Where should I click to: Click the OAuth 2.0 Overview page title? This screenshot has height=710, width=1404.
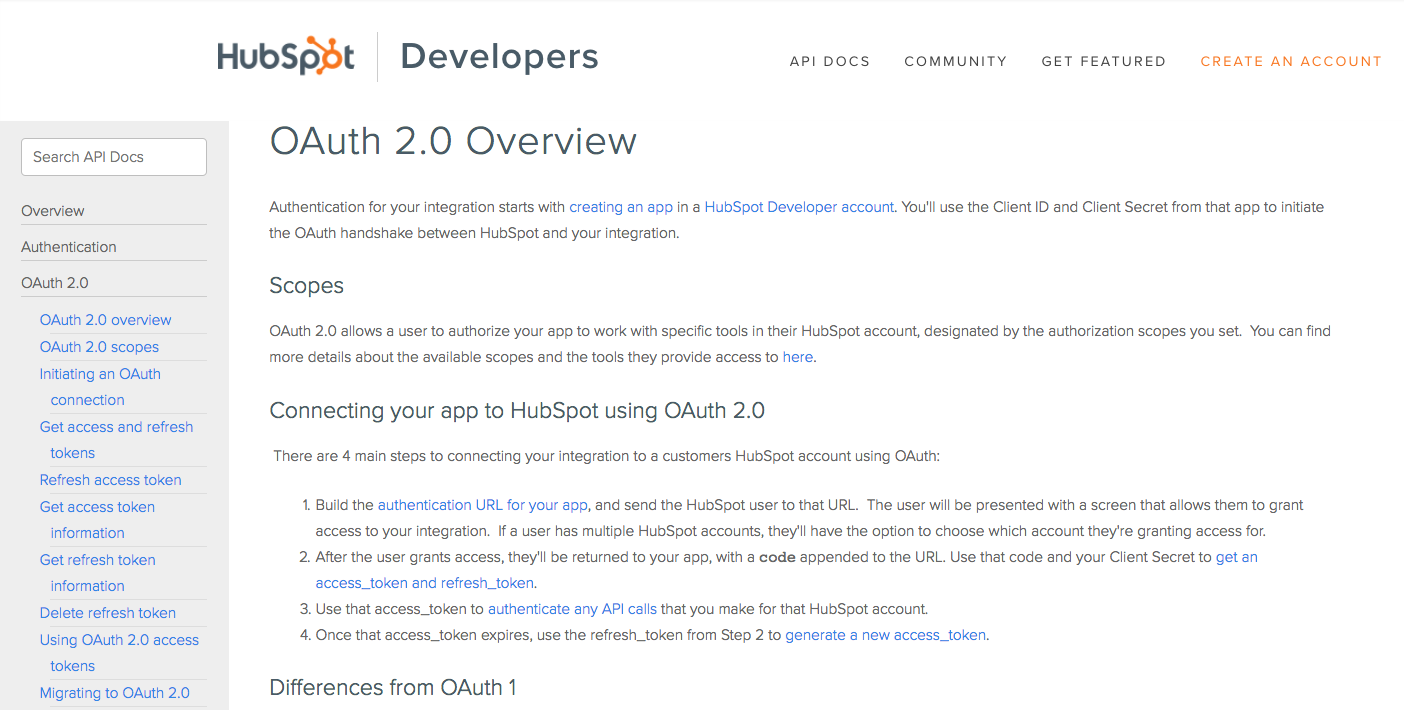point(453,141)
